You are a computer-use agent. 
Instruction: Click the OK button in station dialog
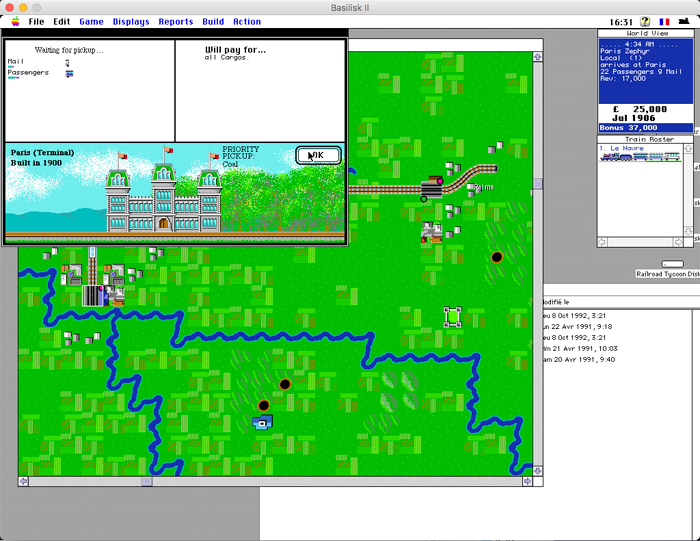318,155
